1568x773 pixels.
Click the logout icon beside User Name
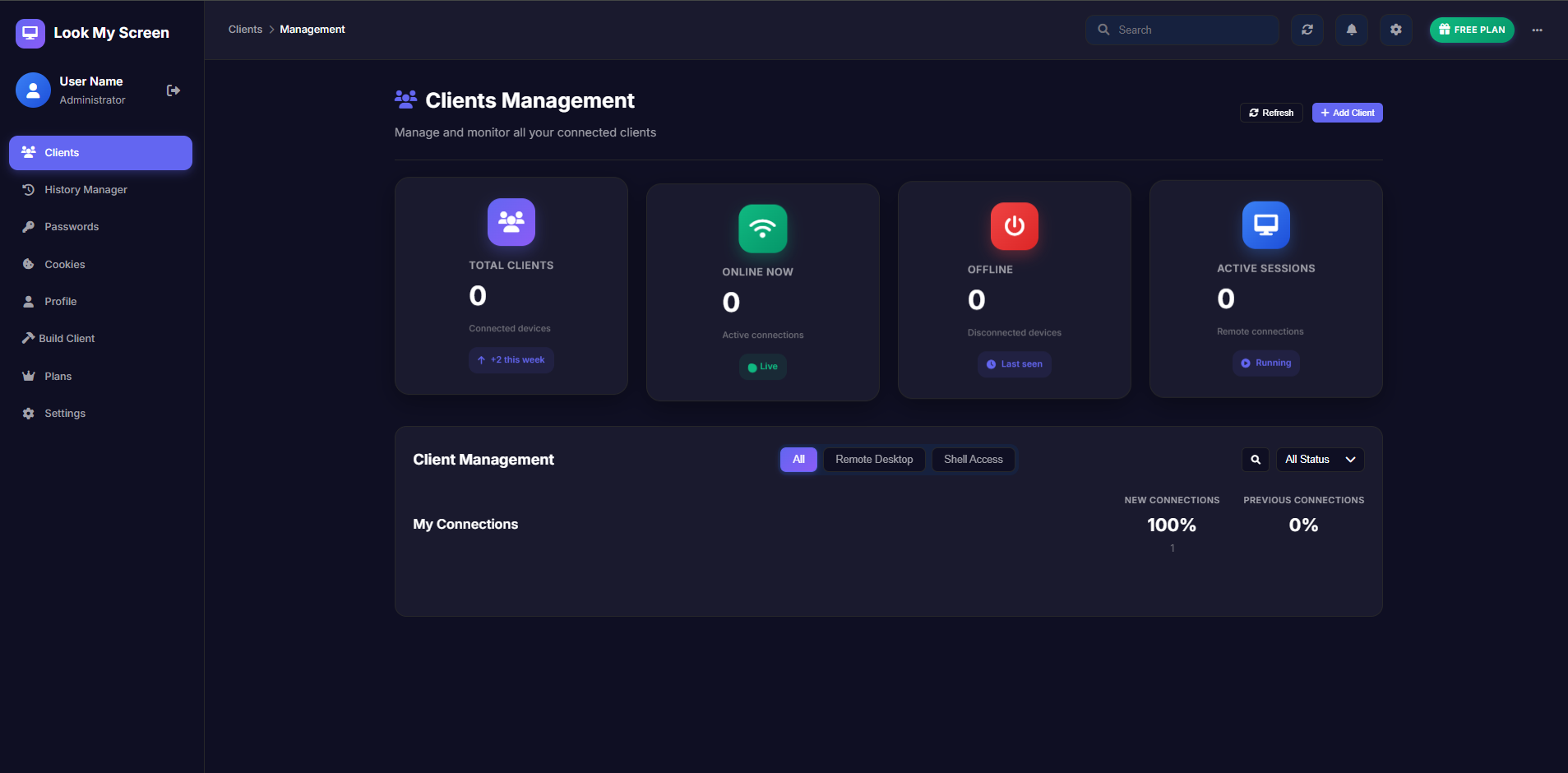point(173,90)
